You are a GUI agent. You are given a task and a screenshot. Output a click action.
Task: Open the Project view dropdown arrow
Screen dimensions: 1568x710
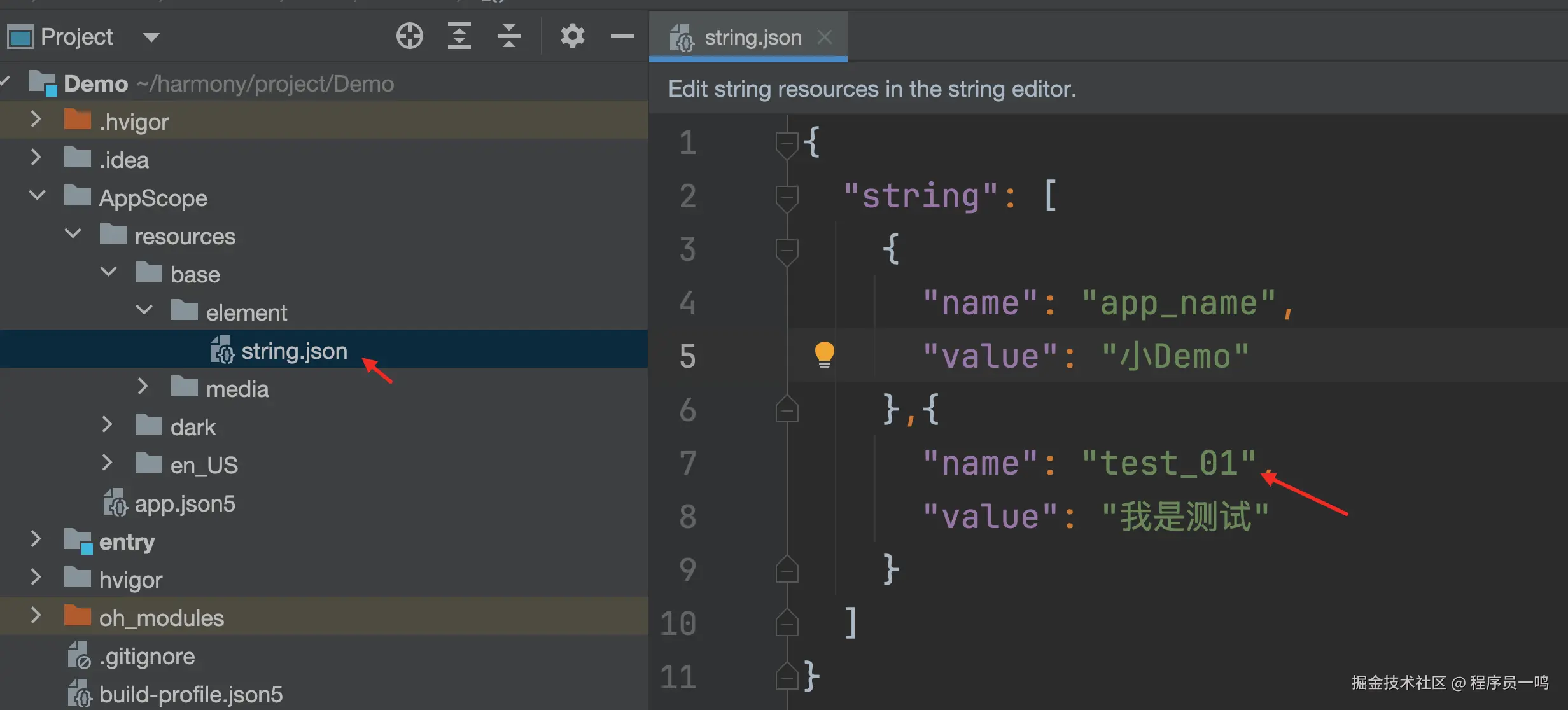coord(151,37)
